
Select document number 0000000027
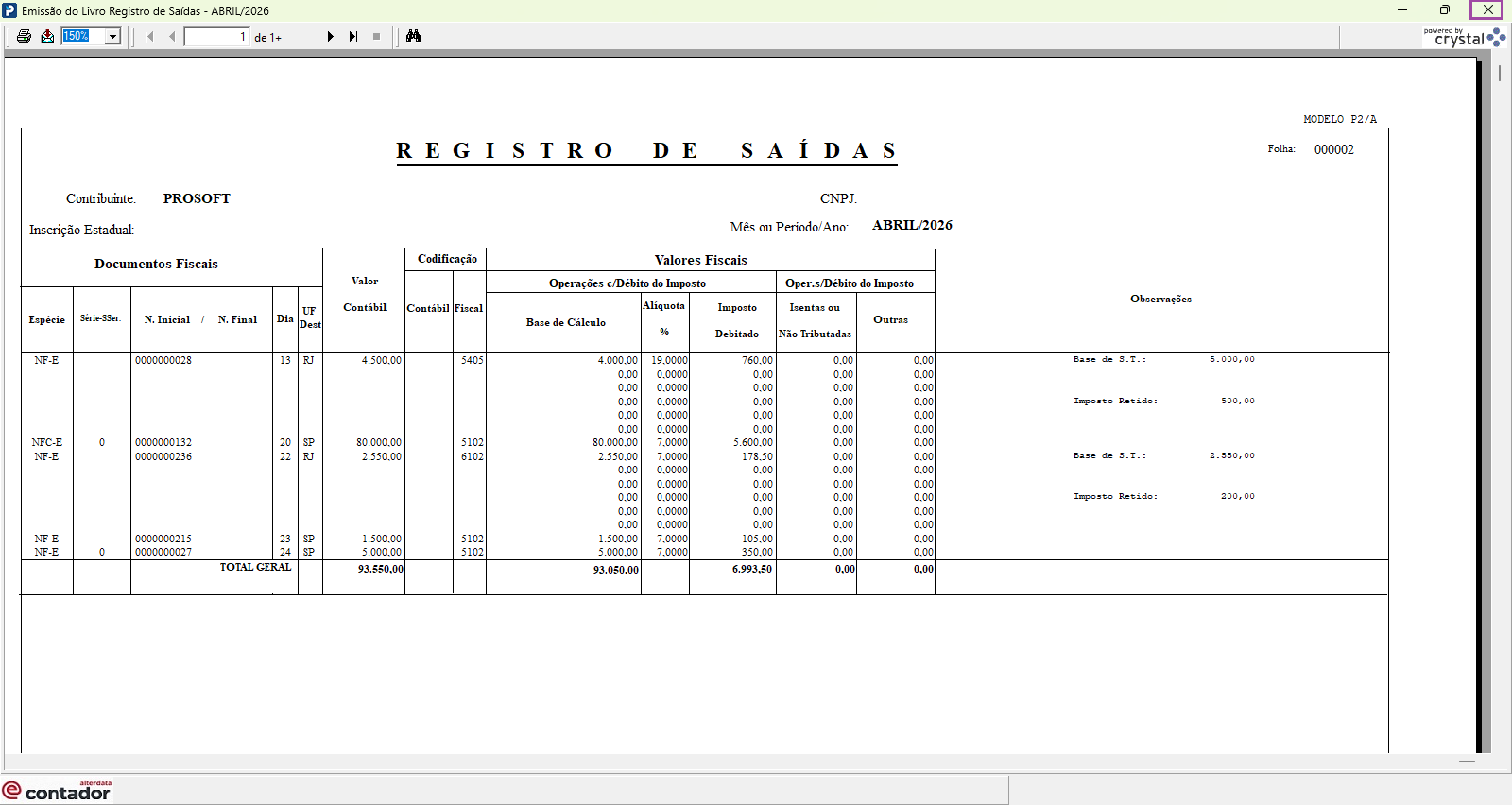163,552
